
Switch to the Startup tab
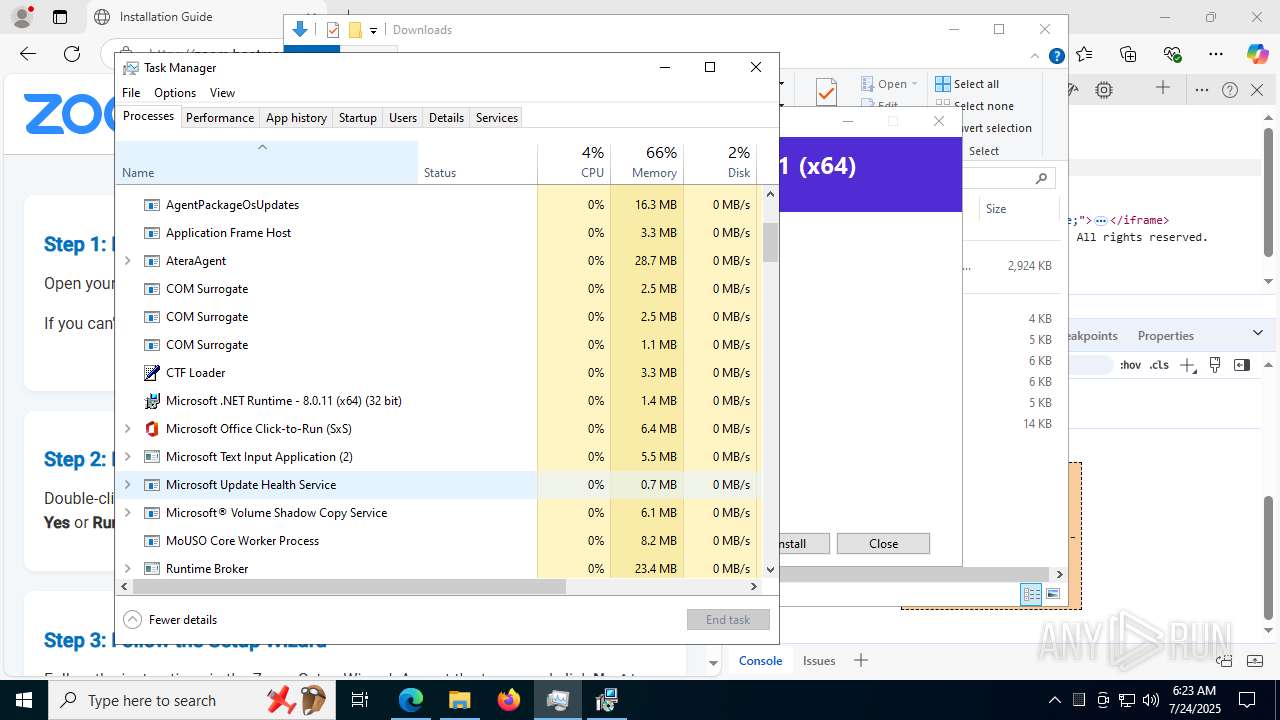coord(357,118)
